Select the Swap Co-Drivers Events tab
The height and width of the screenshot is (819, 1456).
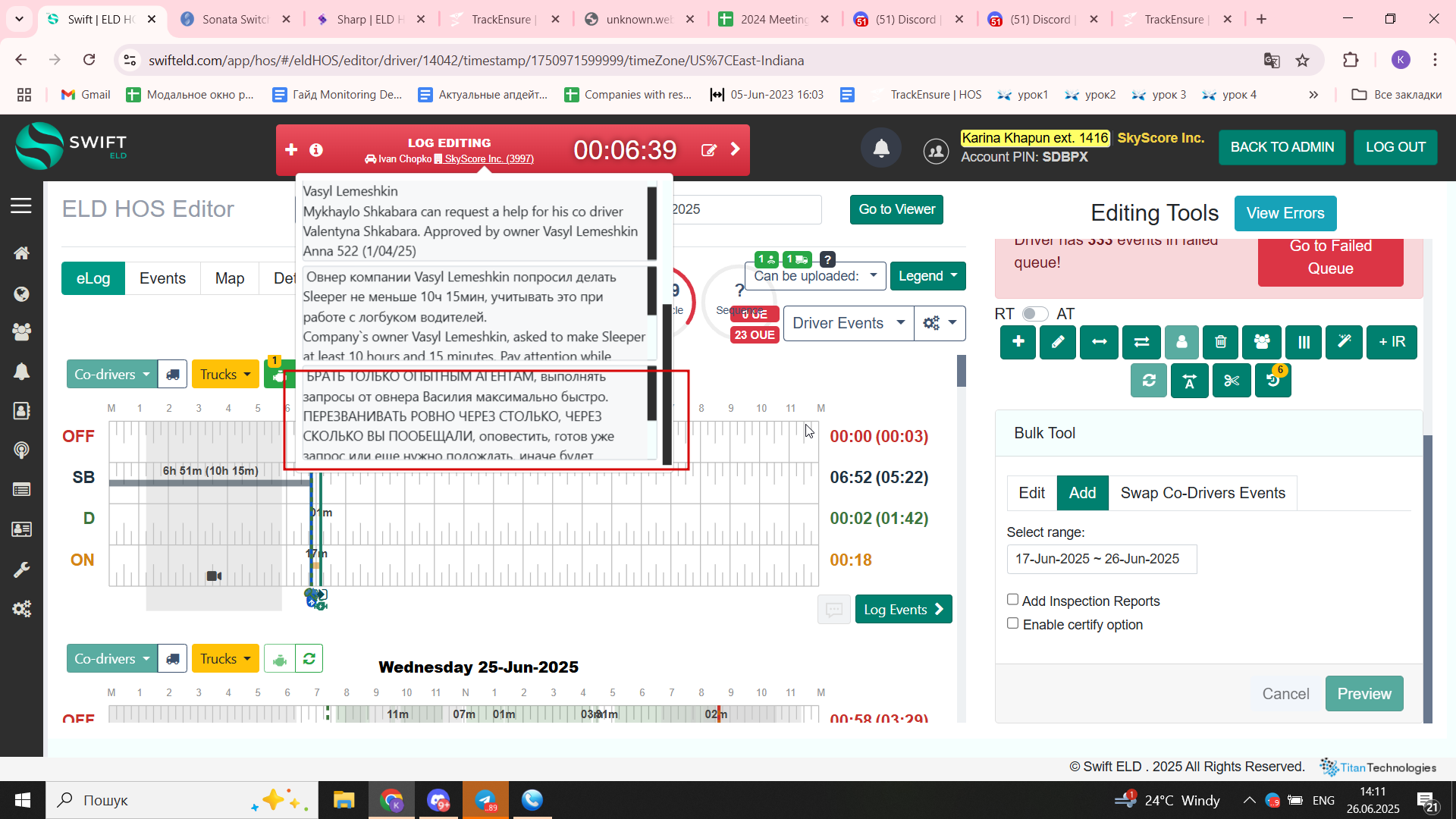(x=1203, y=493)
